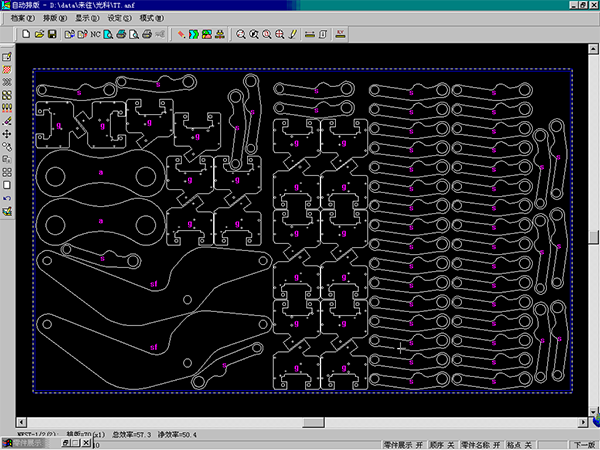Click the blue undo arrow in left sidebar
The height and width of the screenshot is (450, 600).
[x=7, y=199]
